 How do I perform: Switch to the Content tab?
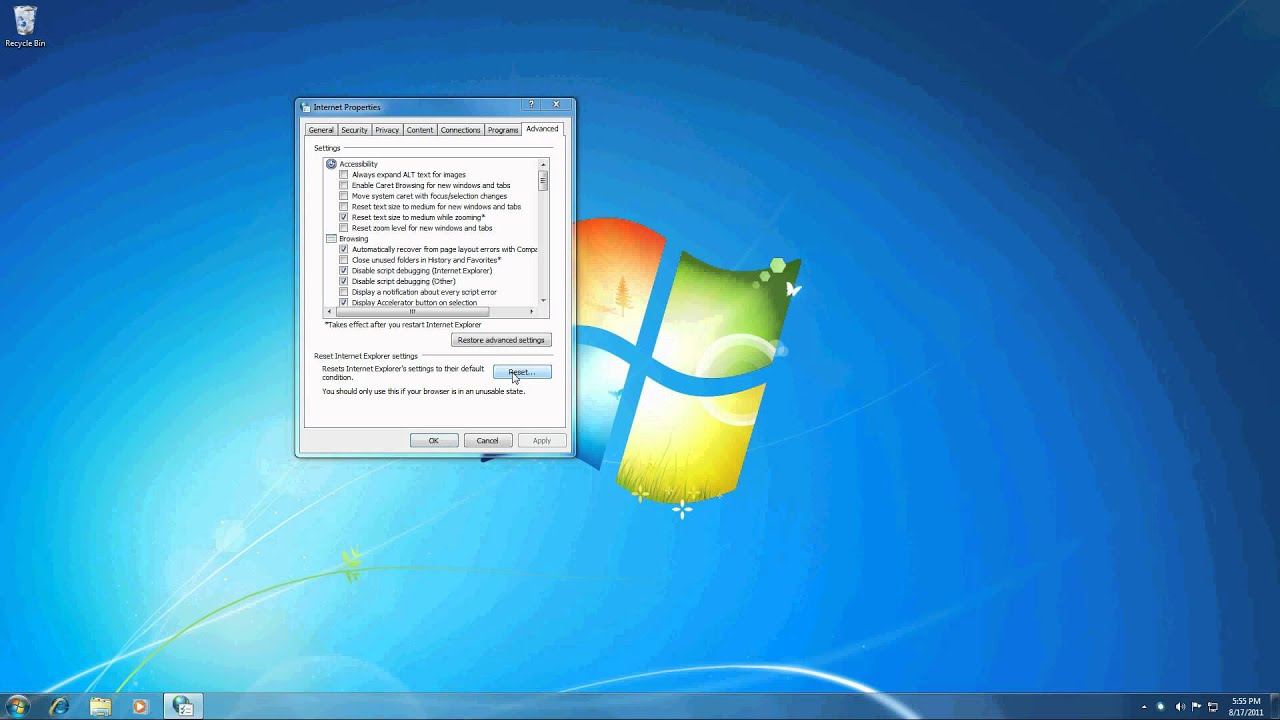[420, 130]
